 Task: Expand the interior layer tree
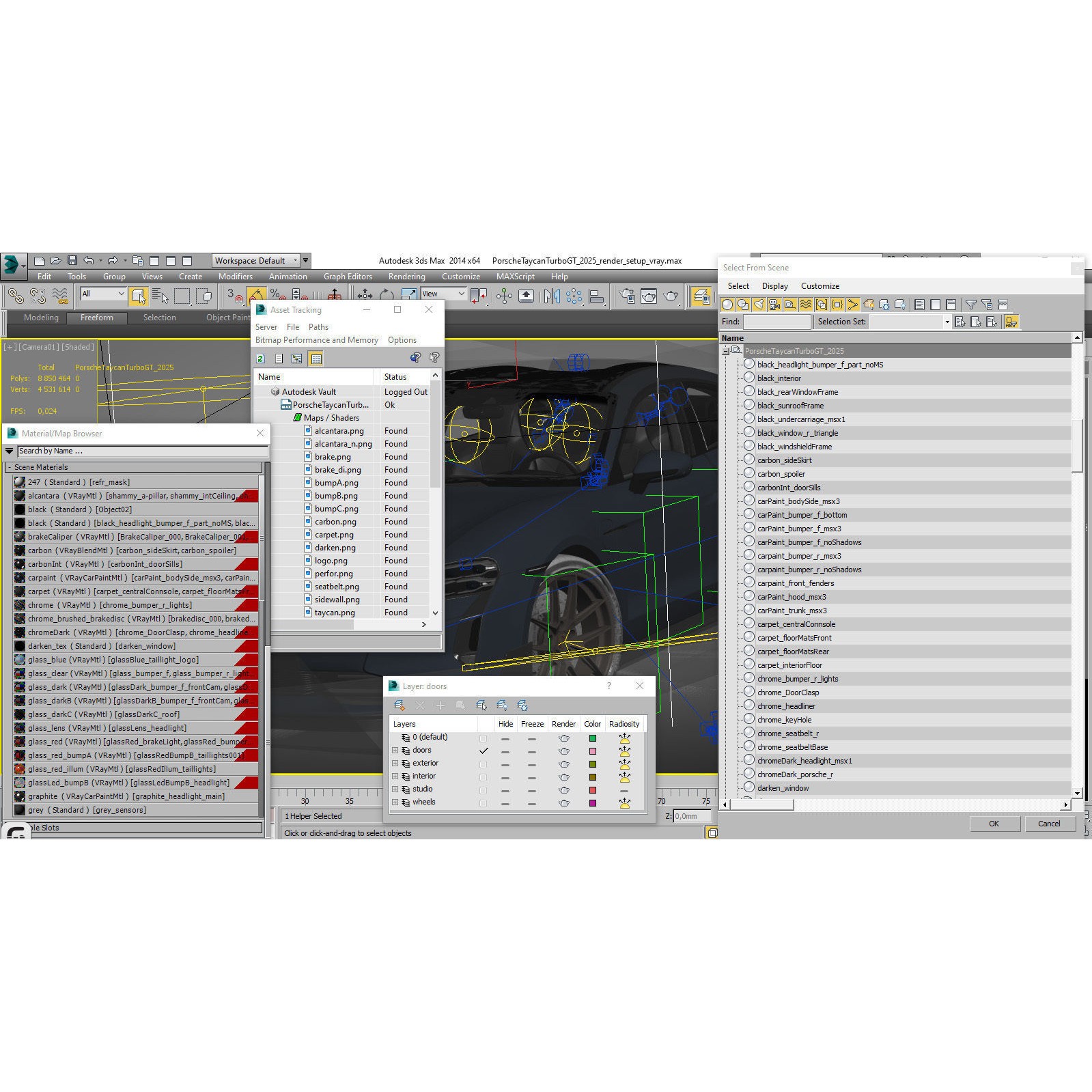pyautogui.click(x=395, y=776)
